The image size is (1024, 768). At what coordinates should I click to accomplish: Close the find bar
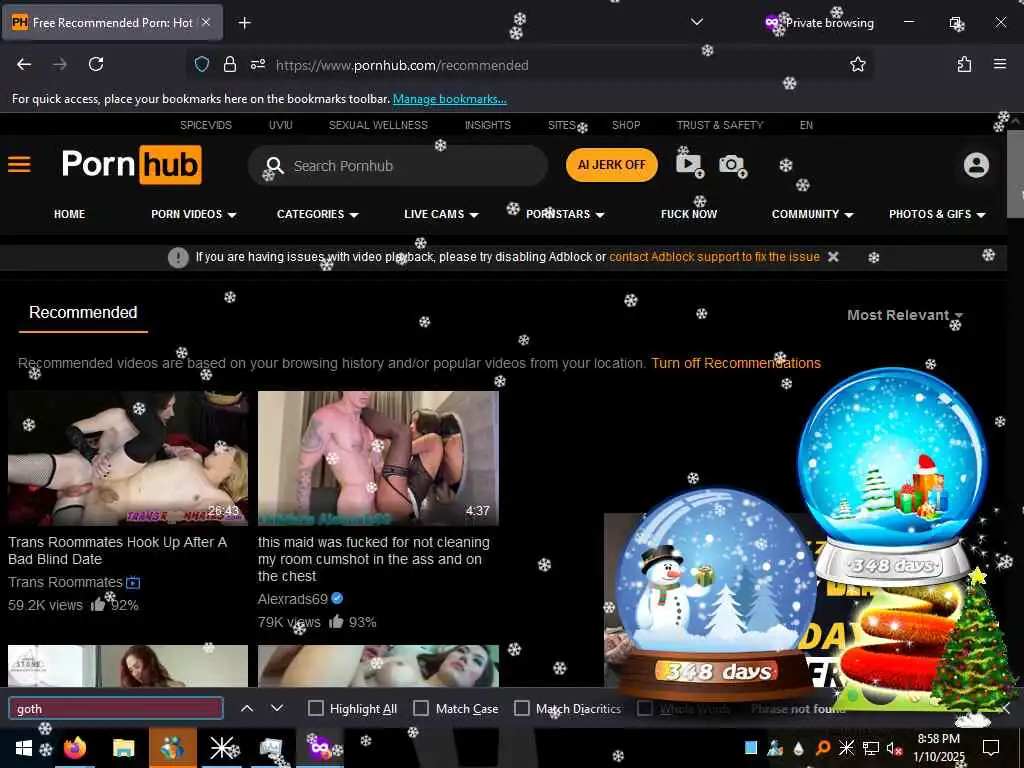coord(1006,708)
